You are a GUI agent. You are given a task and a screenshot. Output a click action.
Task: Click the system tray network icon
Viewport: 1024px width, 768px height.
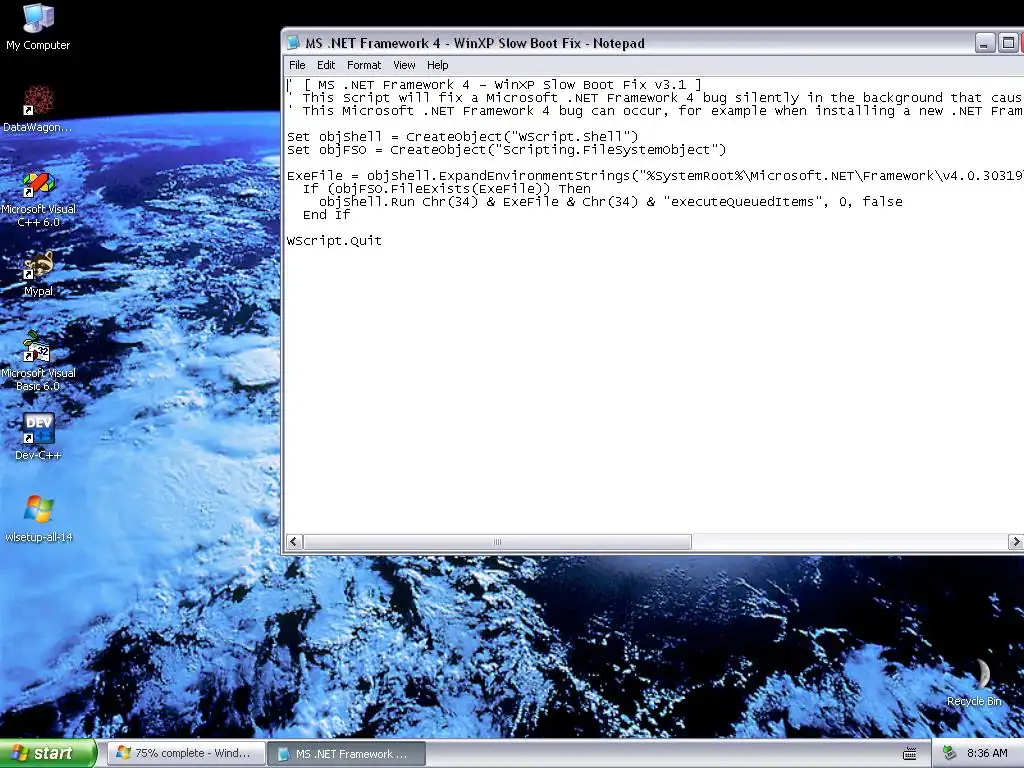pos(949,753)
